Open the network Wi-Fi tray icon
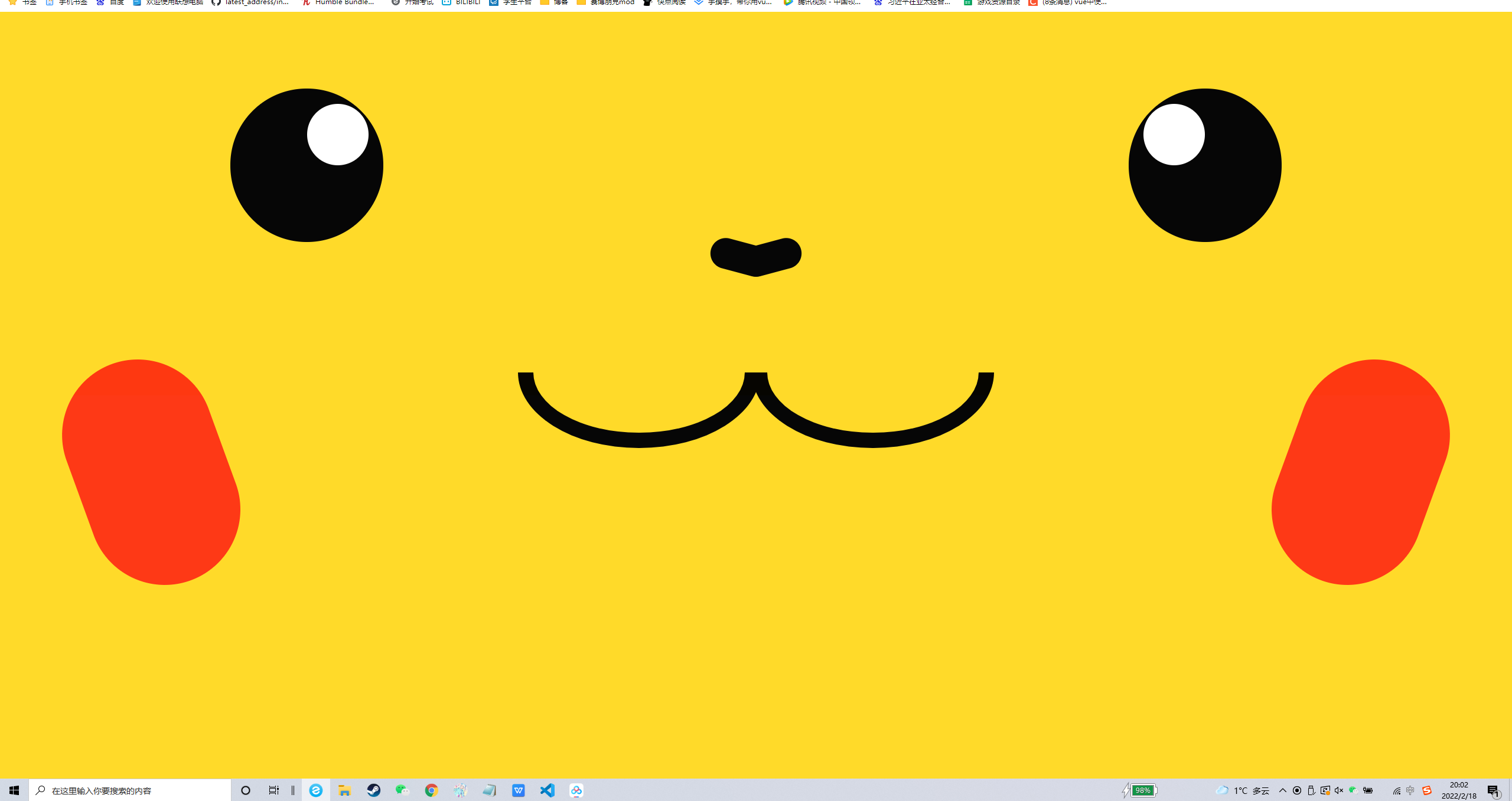 (1396, 790)
